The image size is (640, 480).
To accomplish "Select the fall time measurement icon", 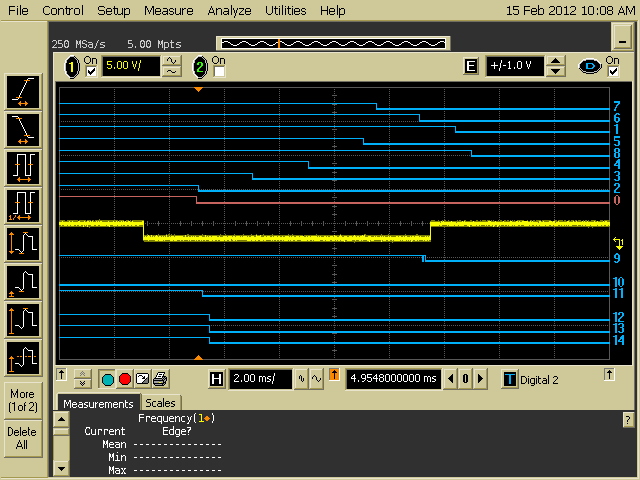I will pyautogui.click(x=23, y=130).
